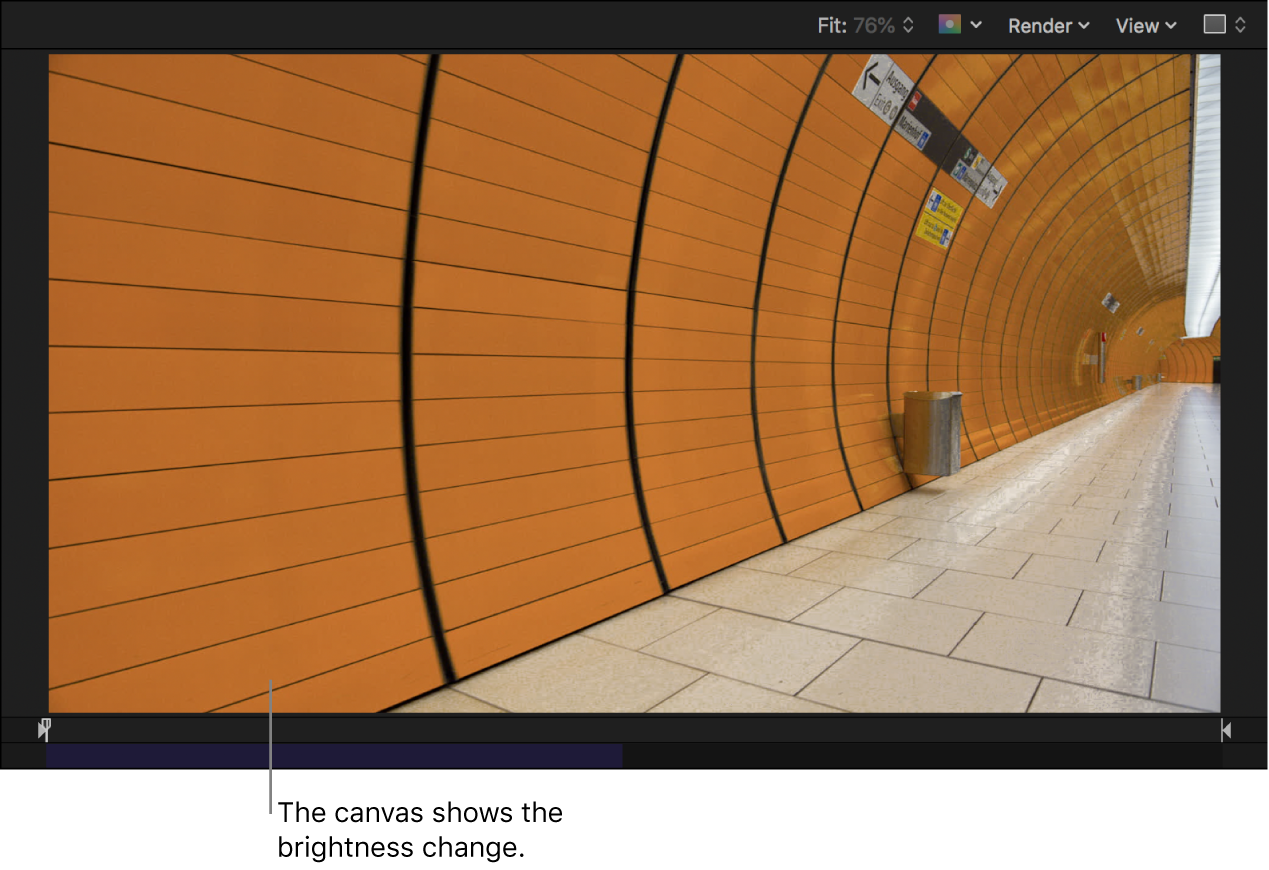Open the Render pop-up menu
1269x870 pixels.
pos(1040,25)
